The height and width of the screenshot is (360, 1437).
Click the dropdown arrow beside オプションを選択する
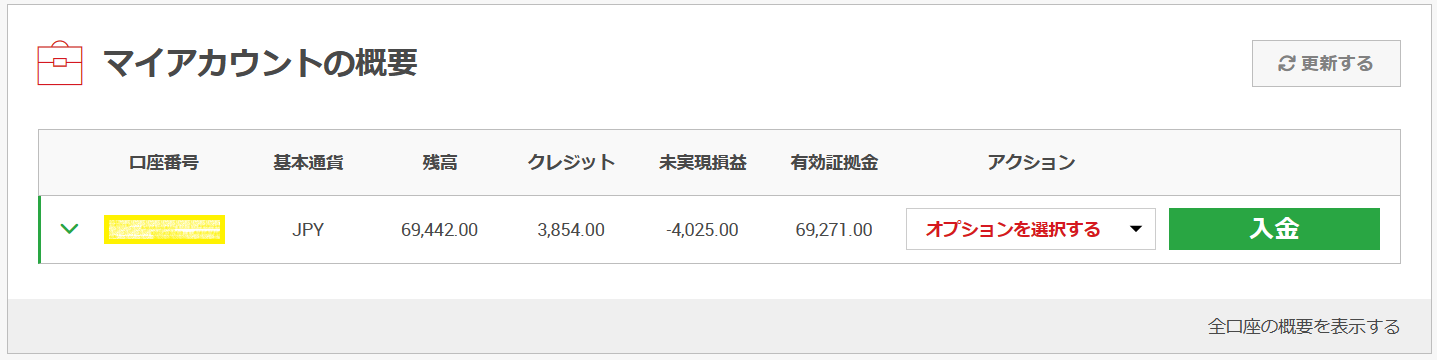[1135, 229]
